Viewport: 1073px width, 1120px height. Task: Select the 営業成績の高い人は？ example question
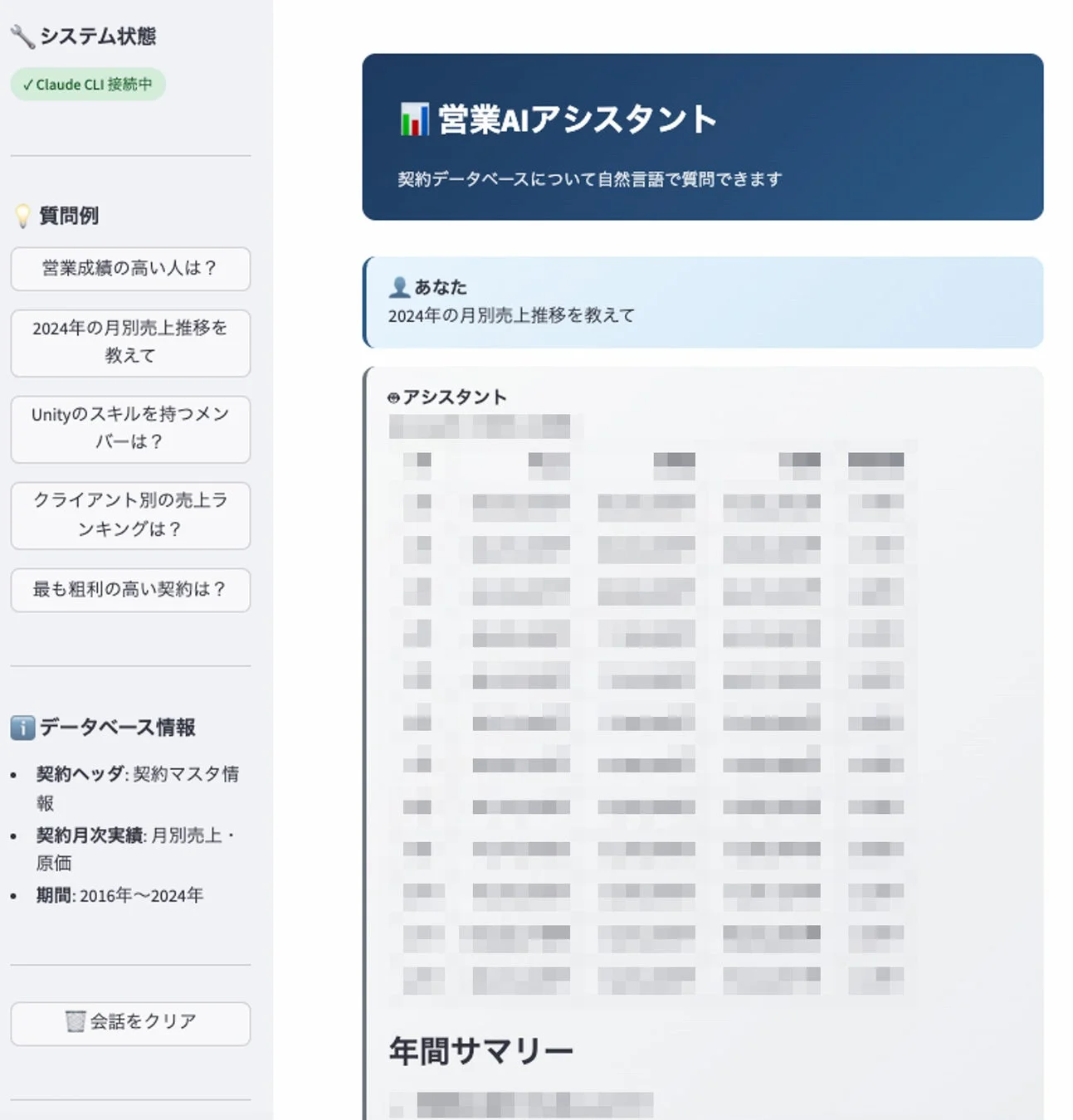point(129,269)
